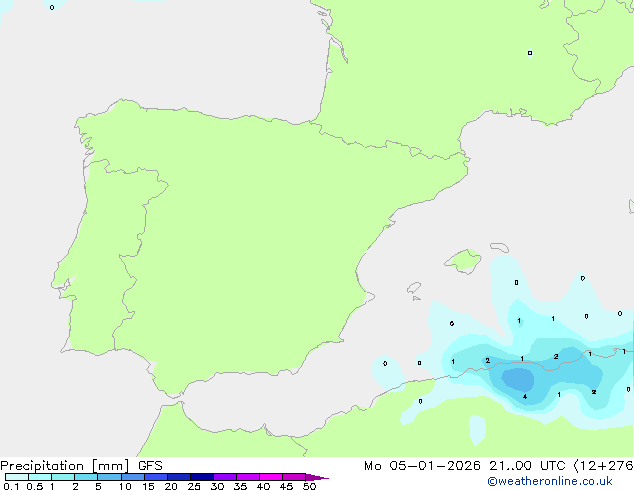
Task: Click the "Mo 05-01-2026" date text
Action: click(x=422, y=466)
